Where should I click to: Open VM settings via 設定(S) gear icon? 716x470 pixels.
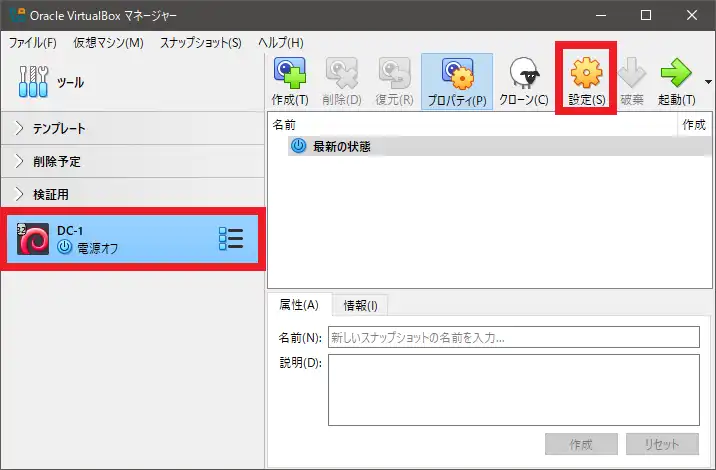tap(586, 73)
